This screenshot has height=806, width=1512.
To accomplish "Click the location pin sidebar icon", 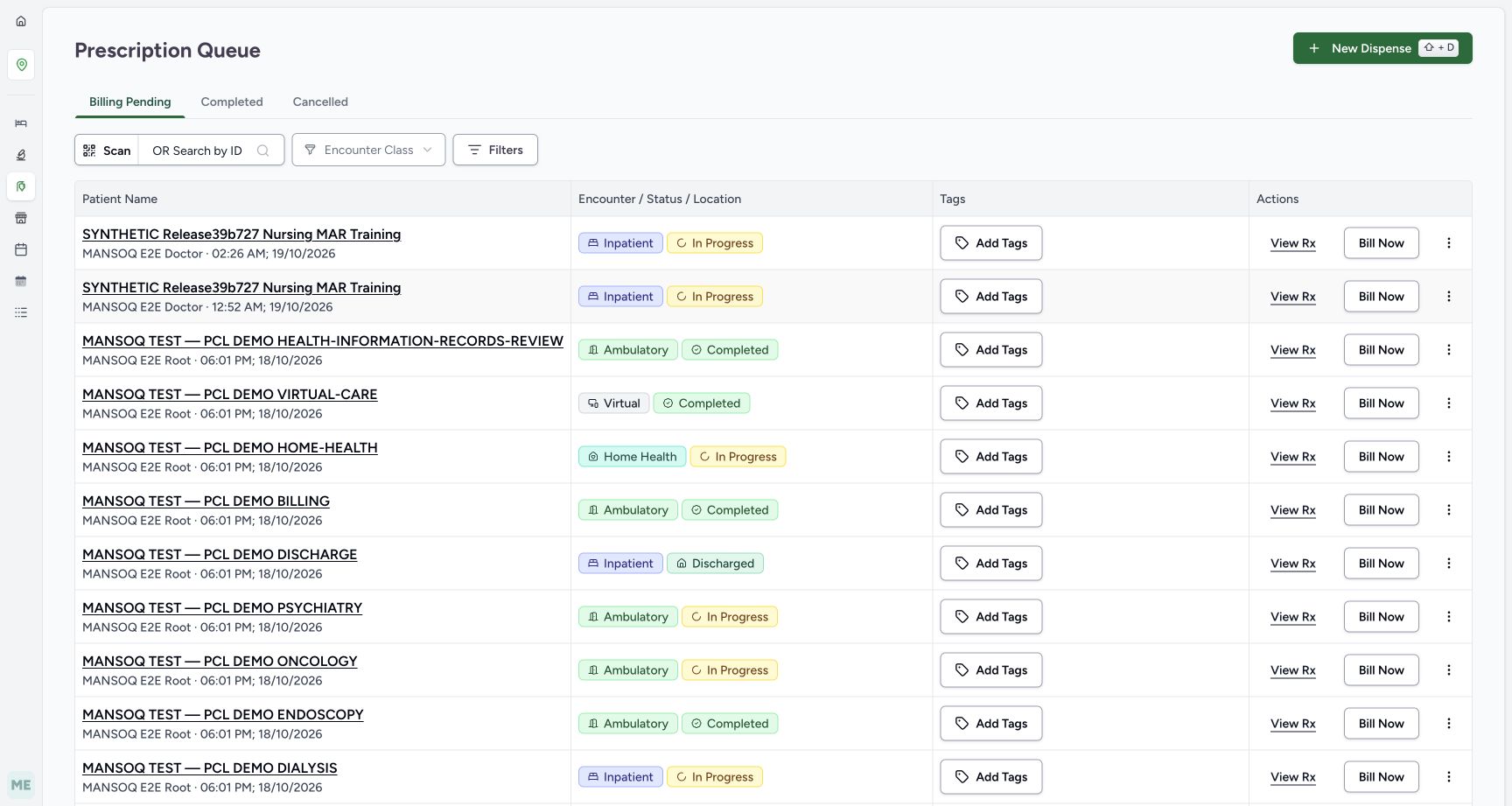I will point(21,65).
